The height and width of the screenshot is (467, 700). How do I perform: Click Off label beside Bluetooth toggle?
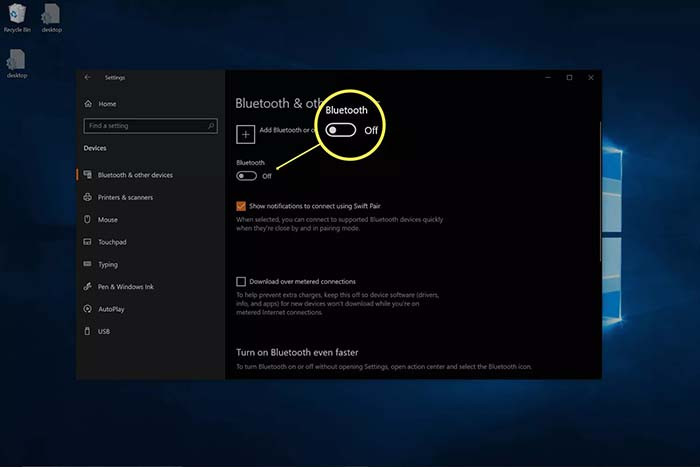[267, 176]
